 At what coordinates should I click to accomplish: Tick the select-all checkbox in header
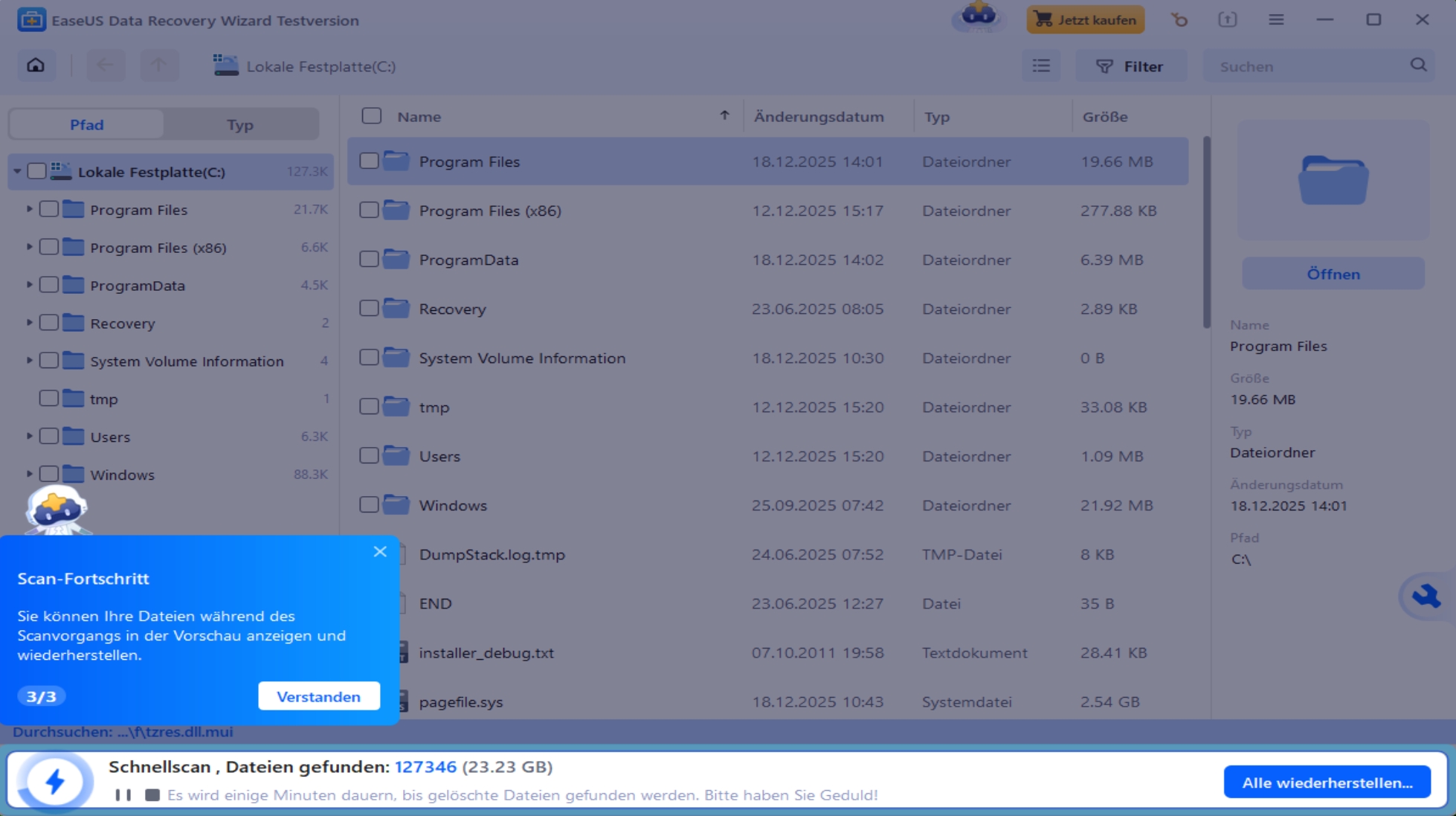tap(371, 116)
